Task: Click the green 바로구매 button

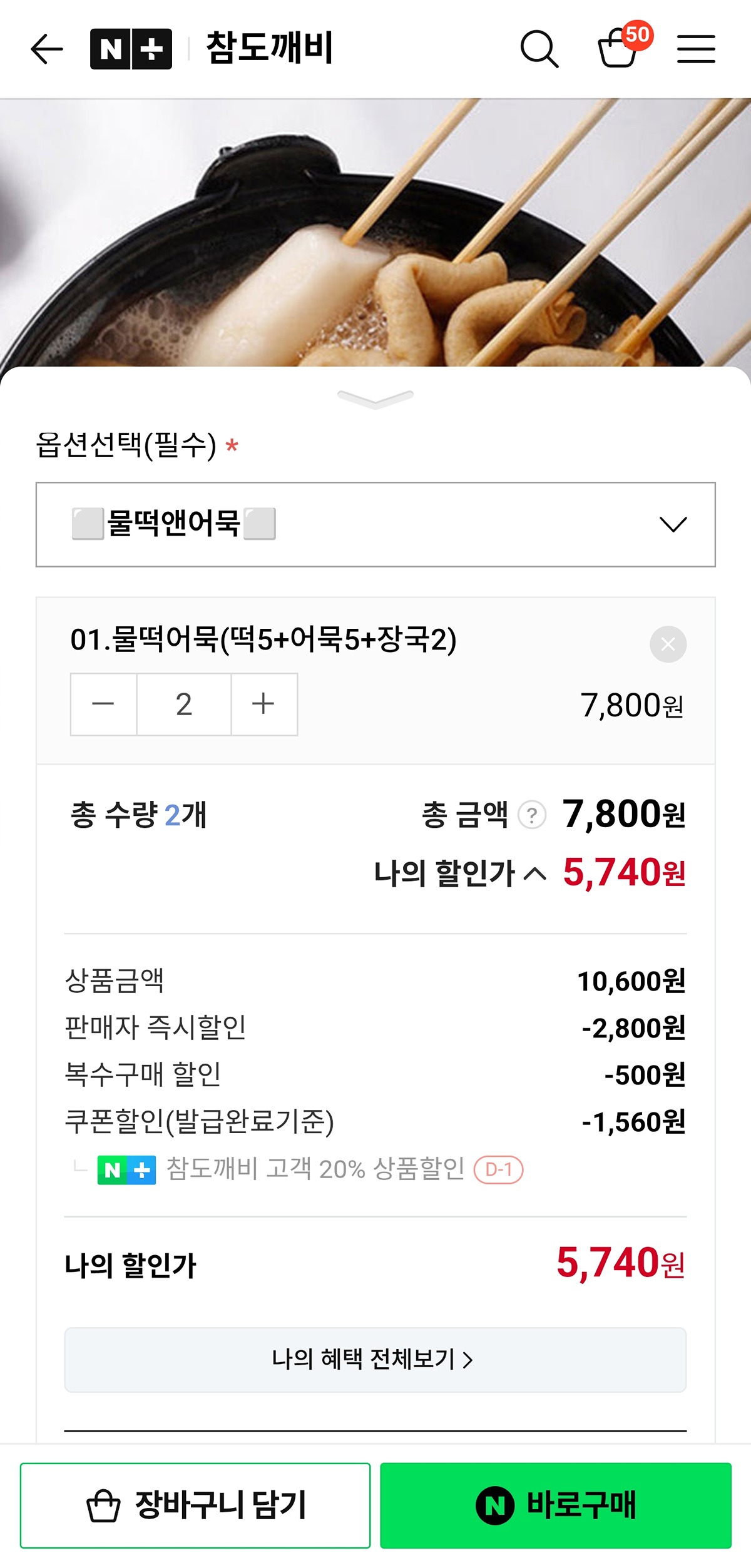Action: [556, 1505]
